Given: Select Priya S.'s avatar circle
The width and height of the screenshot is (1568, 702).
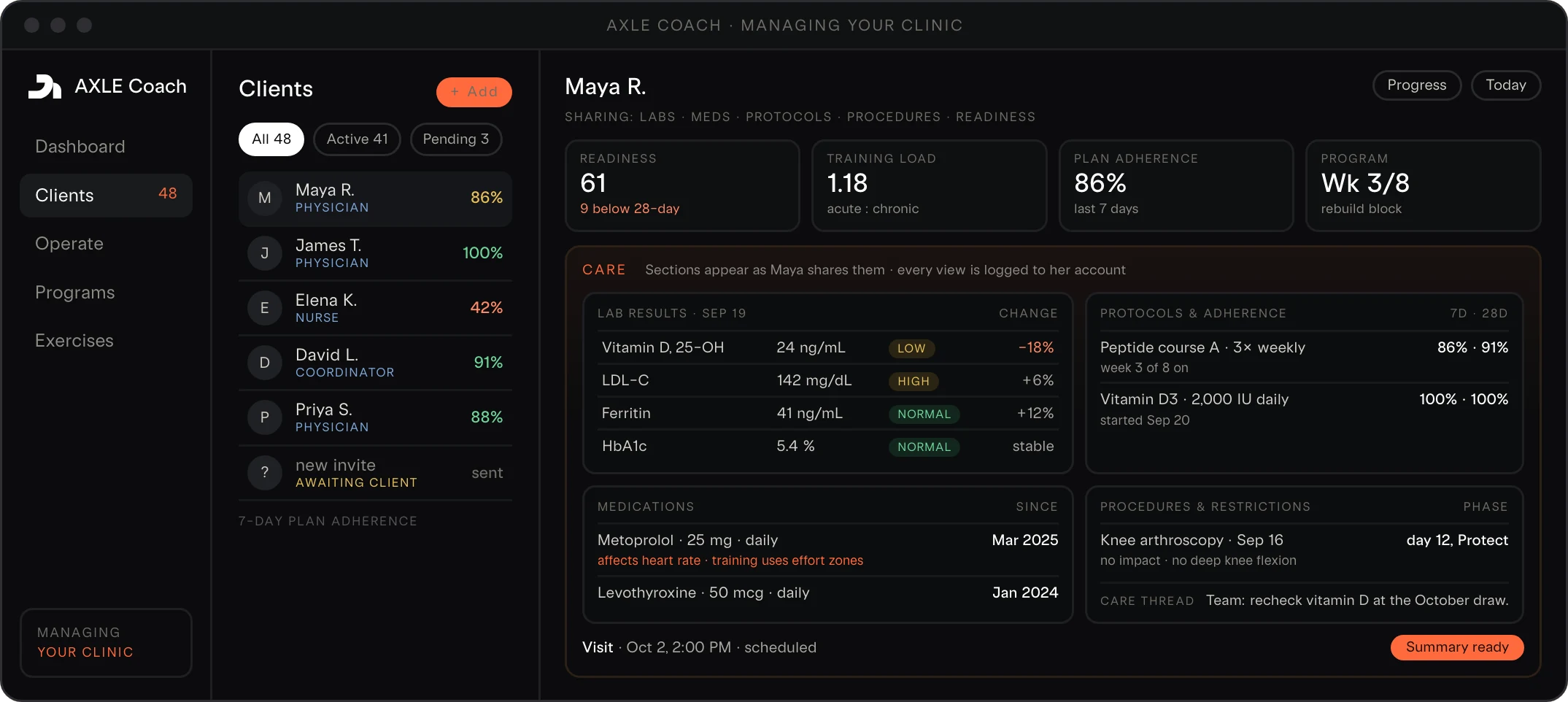Looking at the screenshot, I should point(265,417).
